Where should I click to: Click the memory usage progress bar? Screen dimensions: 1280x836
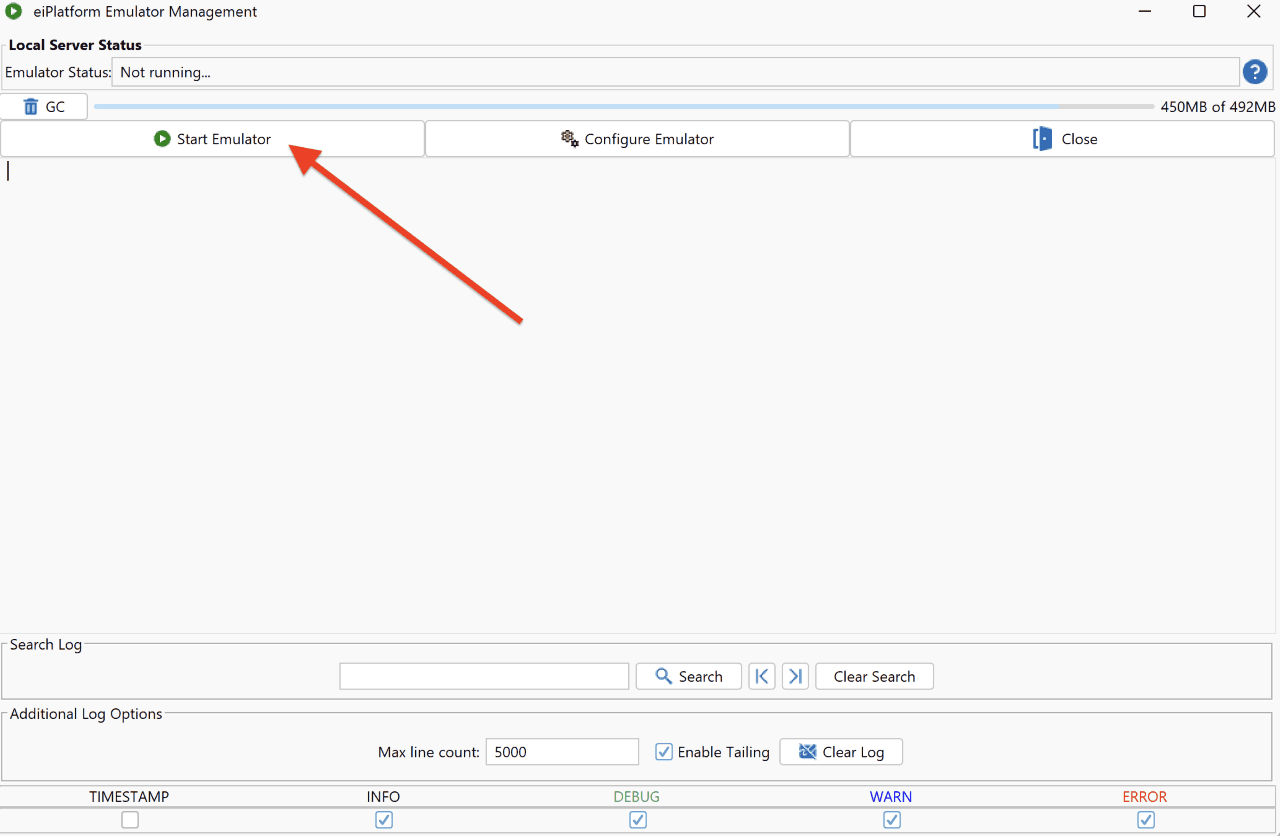624,107
